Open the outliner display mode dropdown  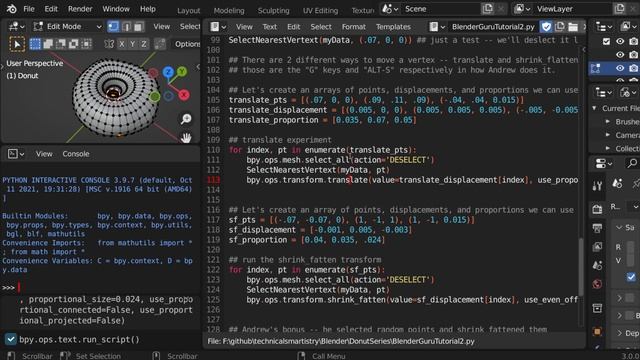(628, 27)
